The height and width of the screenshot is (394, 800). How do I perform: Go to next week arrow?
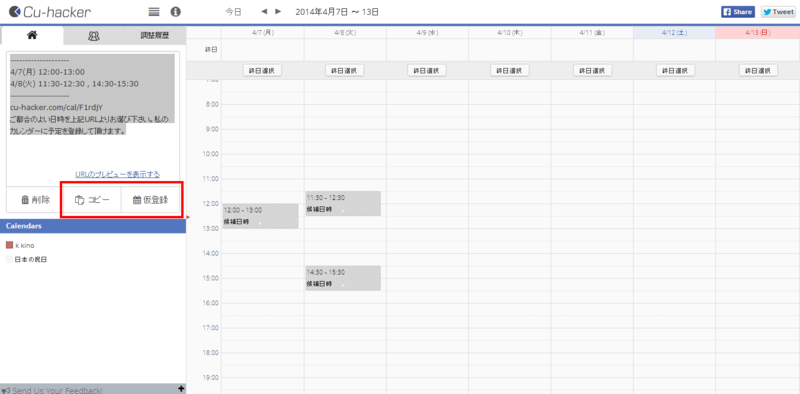coord(278,12)
